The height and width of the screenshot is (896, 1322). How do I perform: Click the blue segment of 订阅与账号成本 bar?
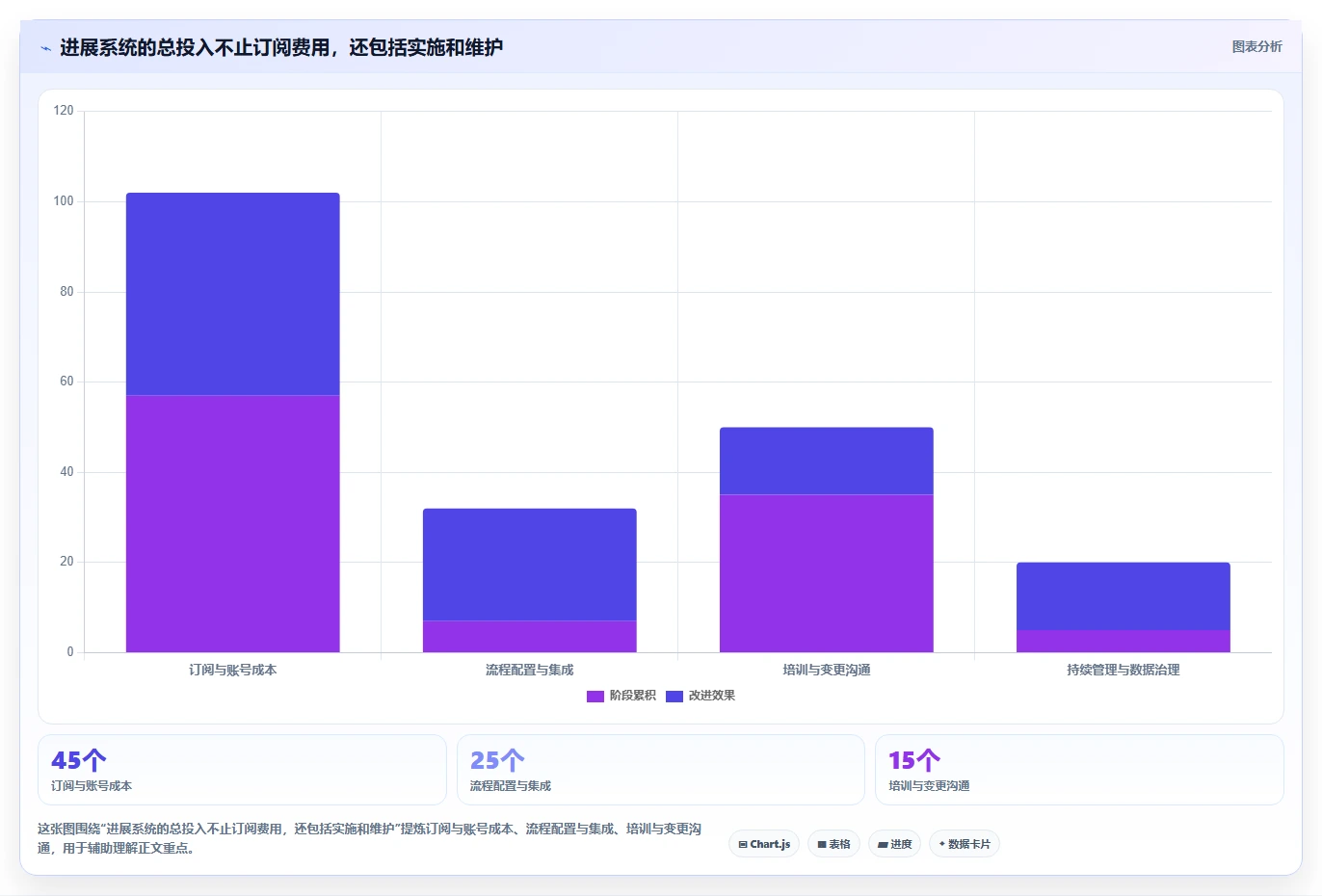coord(233,294)
